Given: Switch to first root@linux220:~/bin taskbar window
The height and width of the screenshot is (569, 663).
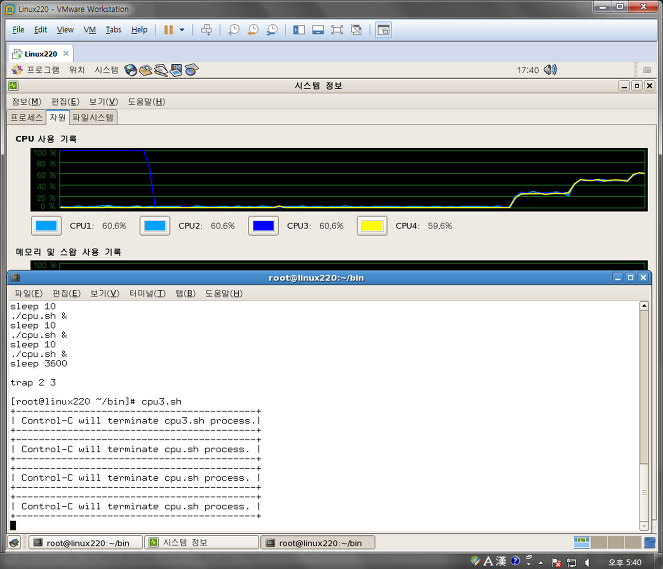Looking at the screenshot, I should [85, 543].
